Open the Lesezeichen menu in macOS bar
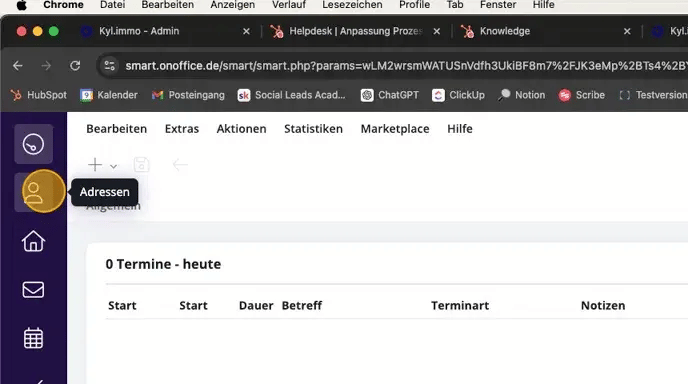This screenshot has width=688, height=384. 352,5
